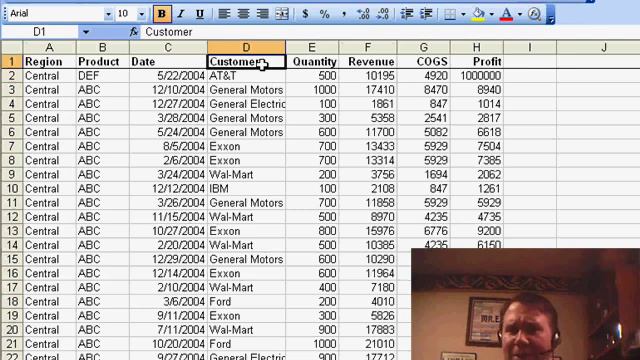Open Font Color dropdown arrow
Image resolution: width=640 pixels, height=360 pixels.
point(520,14)
